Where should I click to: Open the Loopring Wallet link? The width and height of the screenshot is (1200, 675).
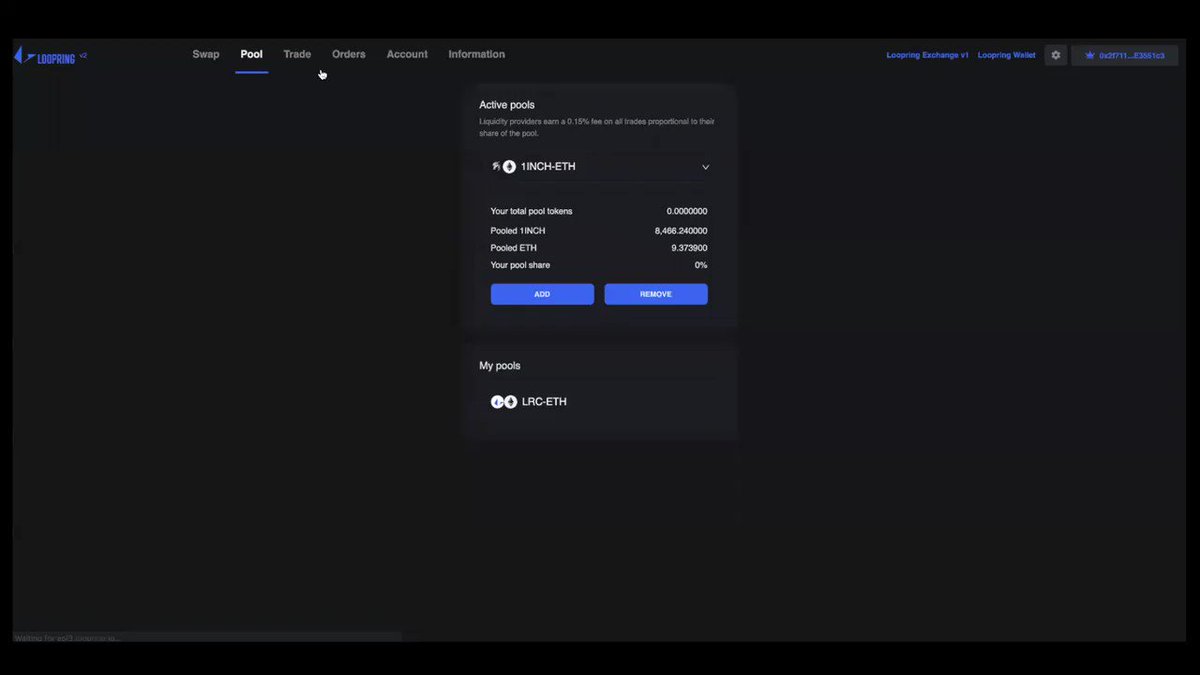click(1006, 55)
